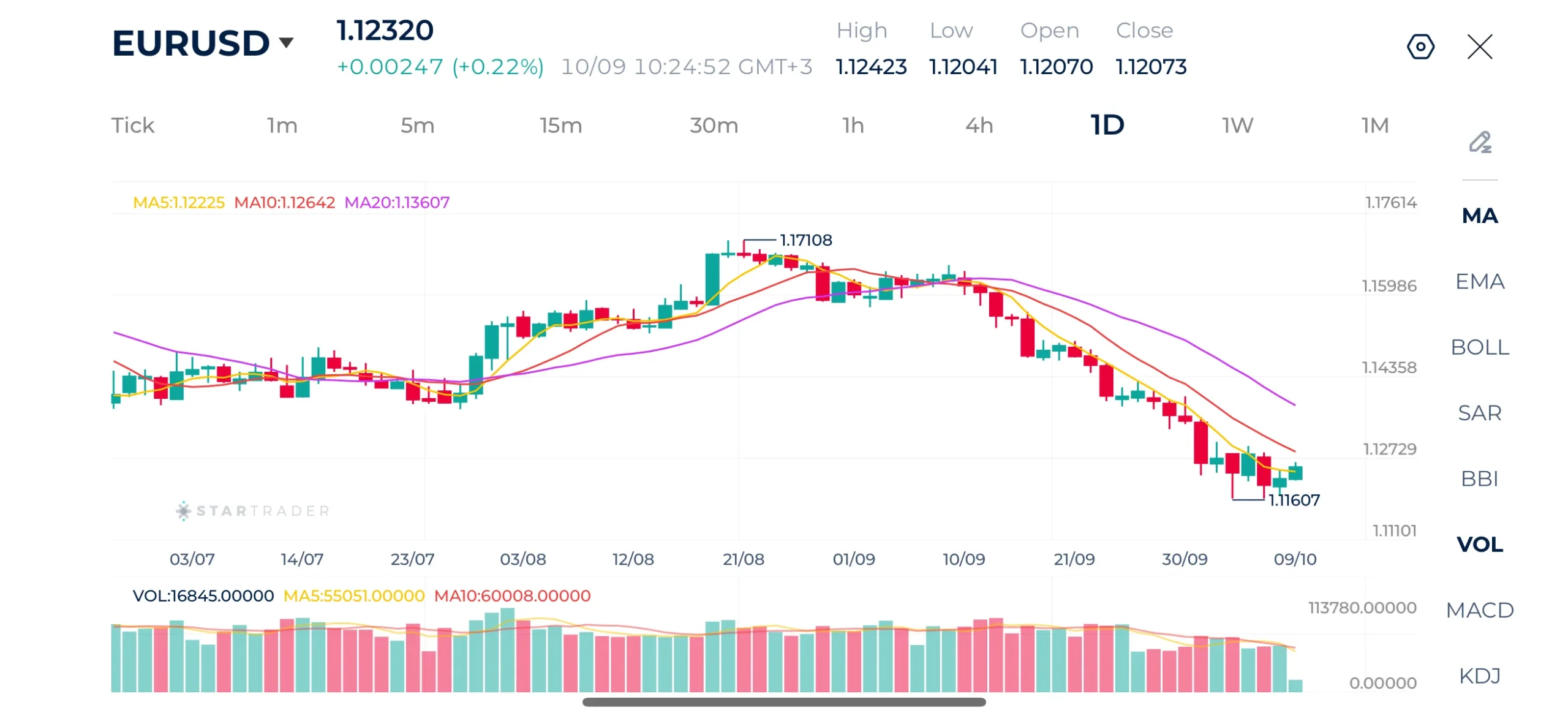Screen dimensions: 1568x721
Task: Select the 15m timeframe tab
Action: (560, 125)
